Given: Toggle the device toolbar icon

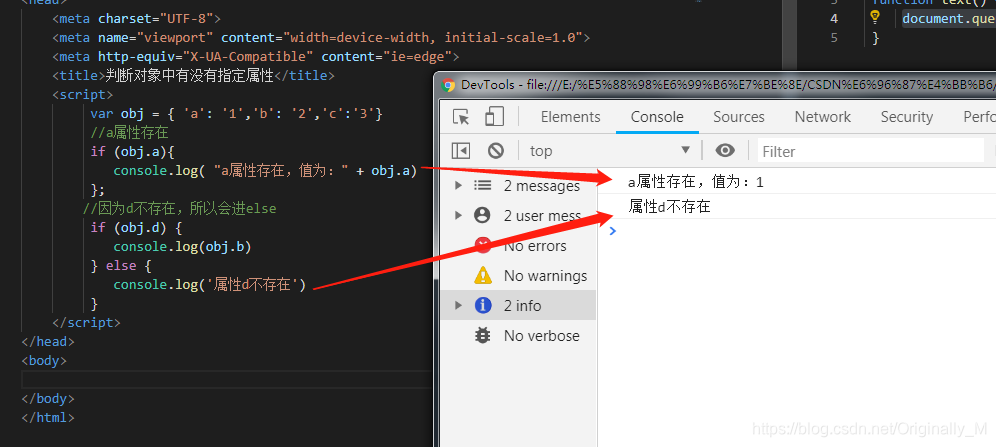Looking at the screenshot, I should pyautogui.click(x=494, y=116).
